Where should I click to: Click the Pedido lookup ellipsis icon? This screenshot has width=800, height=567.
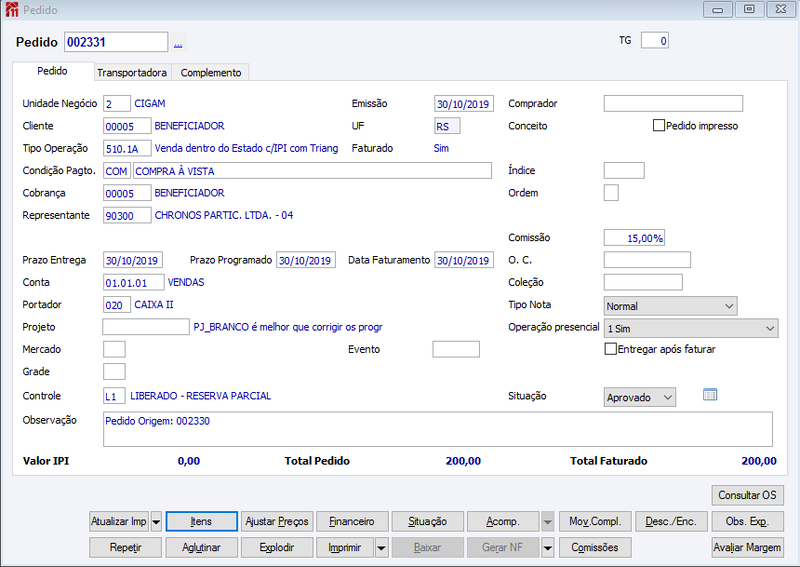[178, 43]
